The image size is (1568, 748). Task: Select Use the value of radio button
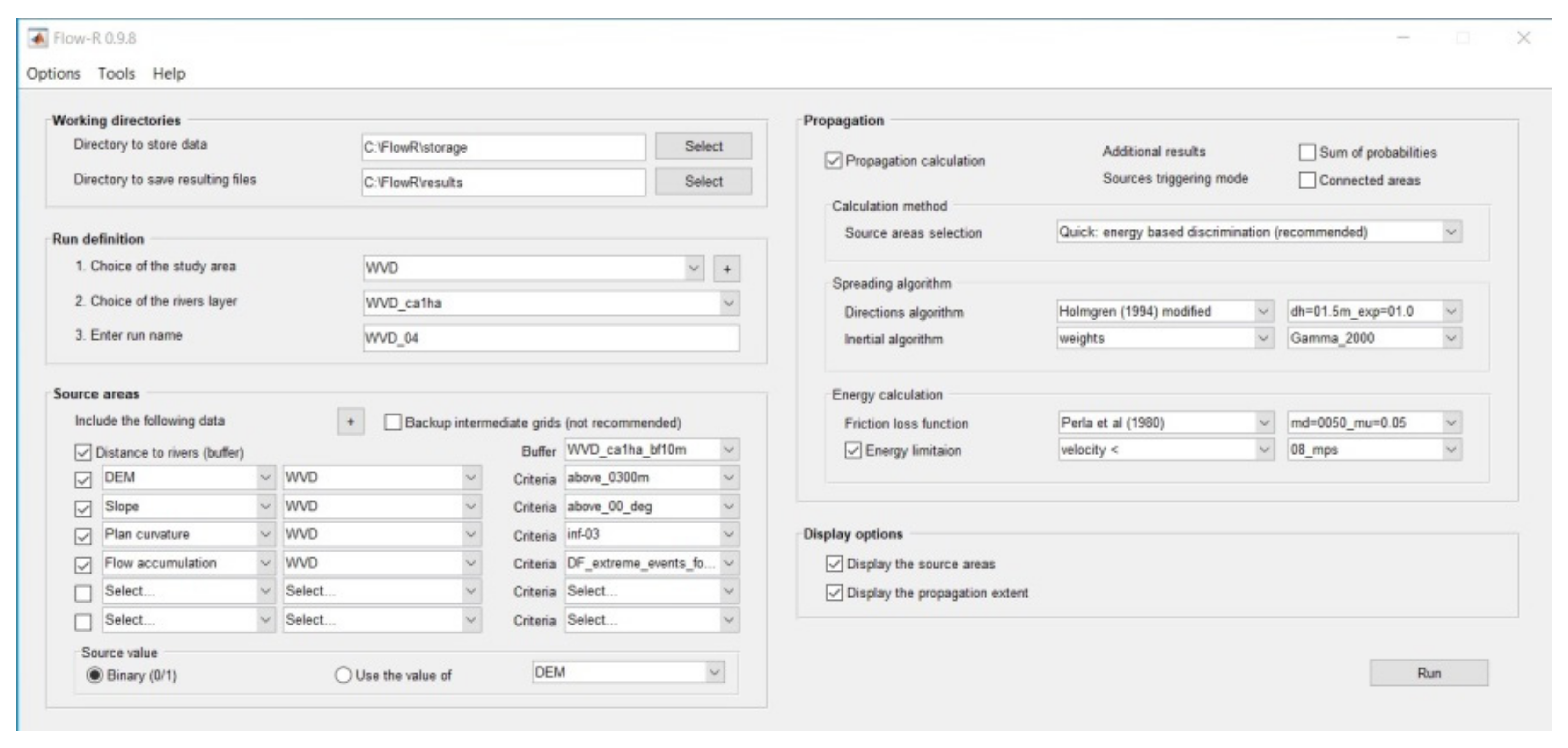coord(343,675)
